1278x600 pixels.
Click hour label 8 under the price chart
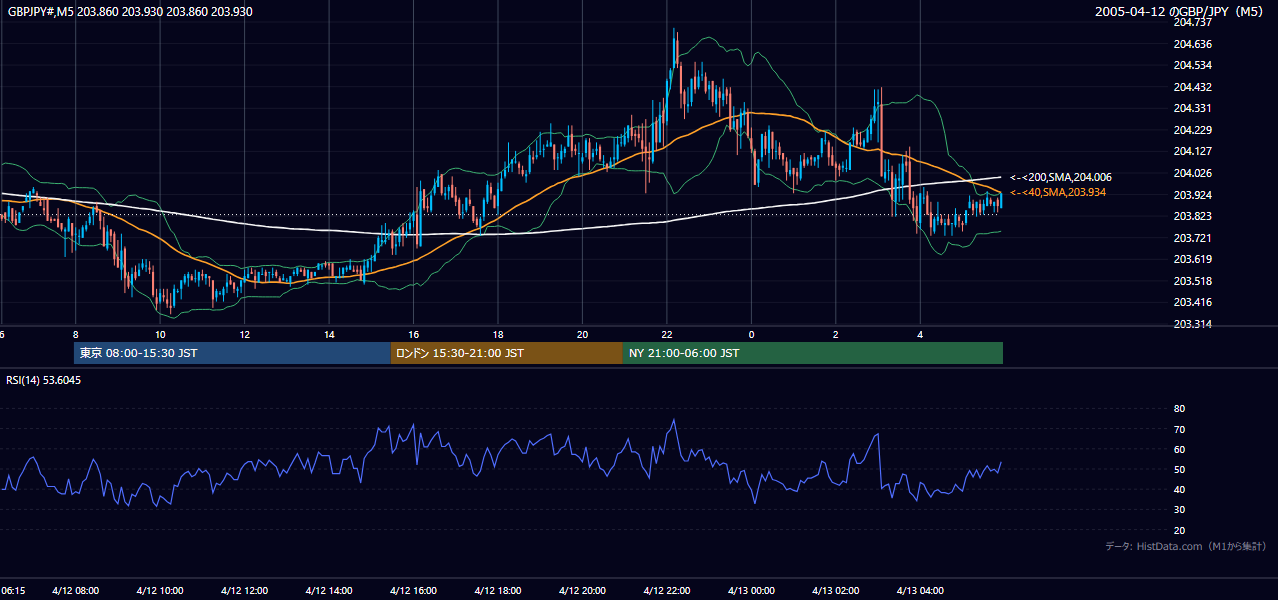(x=75, y=334)
